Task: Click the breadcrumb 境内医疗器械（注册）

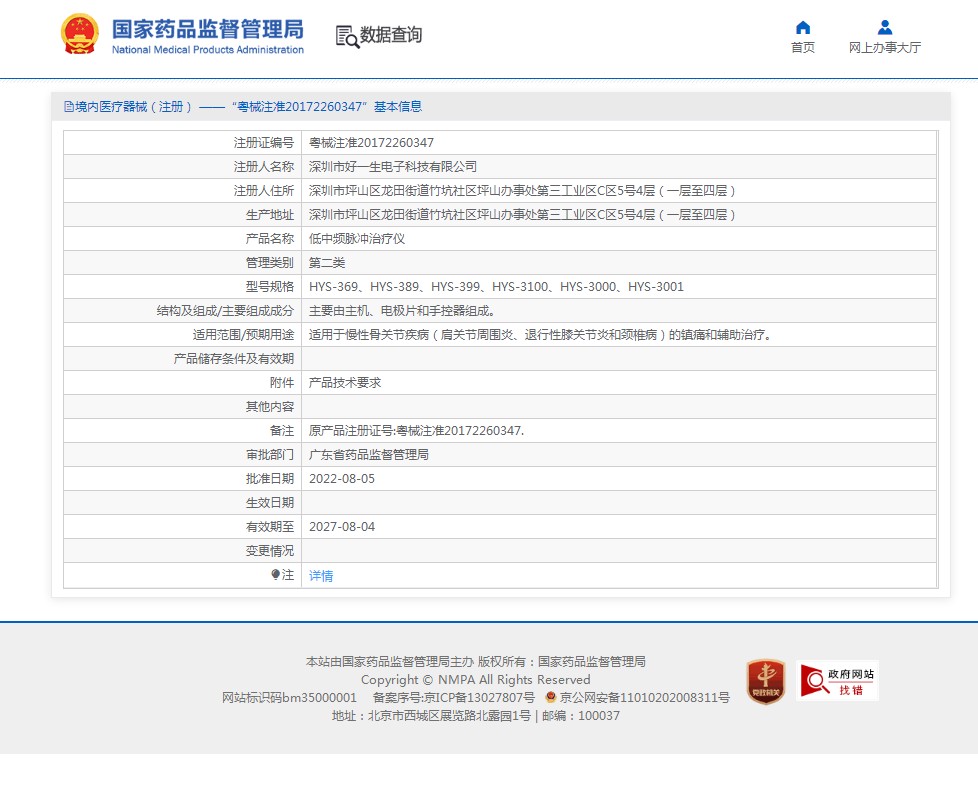Action: coord(133,107)
